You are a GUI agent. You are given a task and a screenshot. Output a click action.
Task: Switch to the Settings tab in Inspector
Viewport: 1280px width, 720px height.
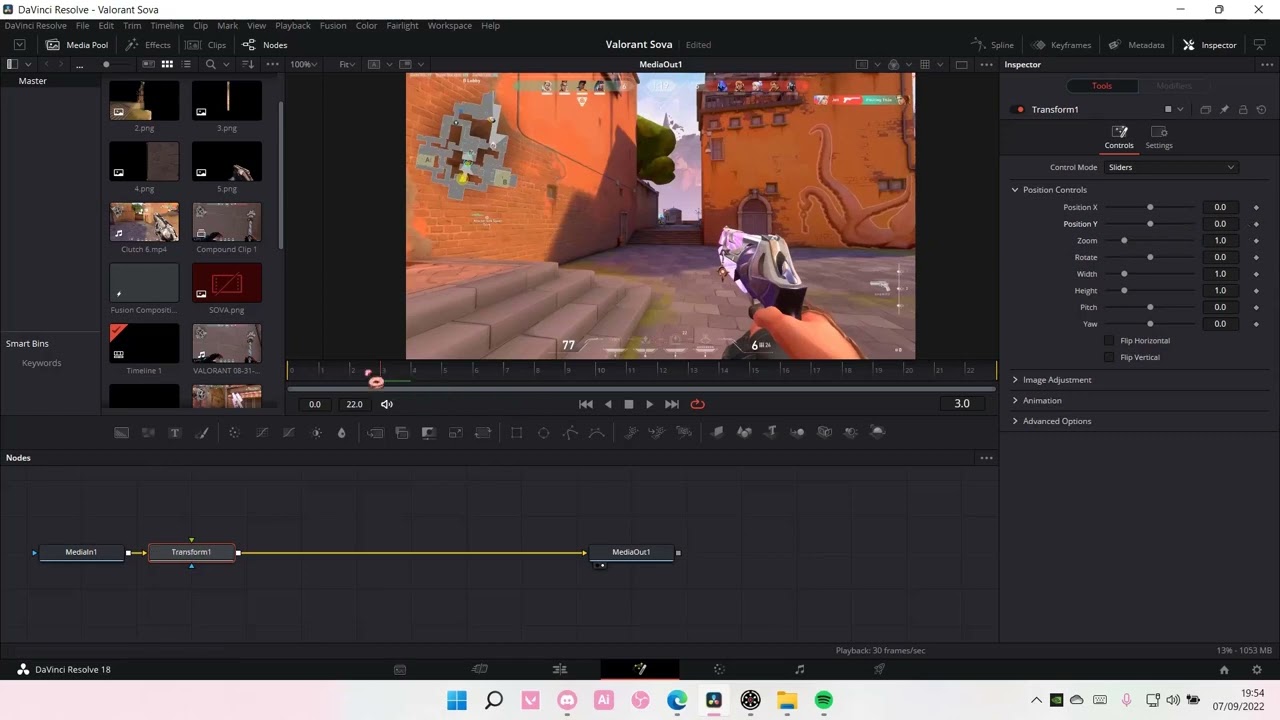[x=1159, y=138]
